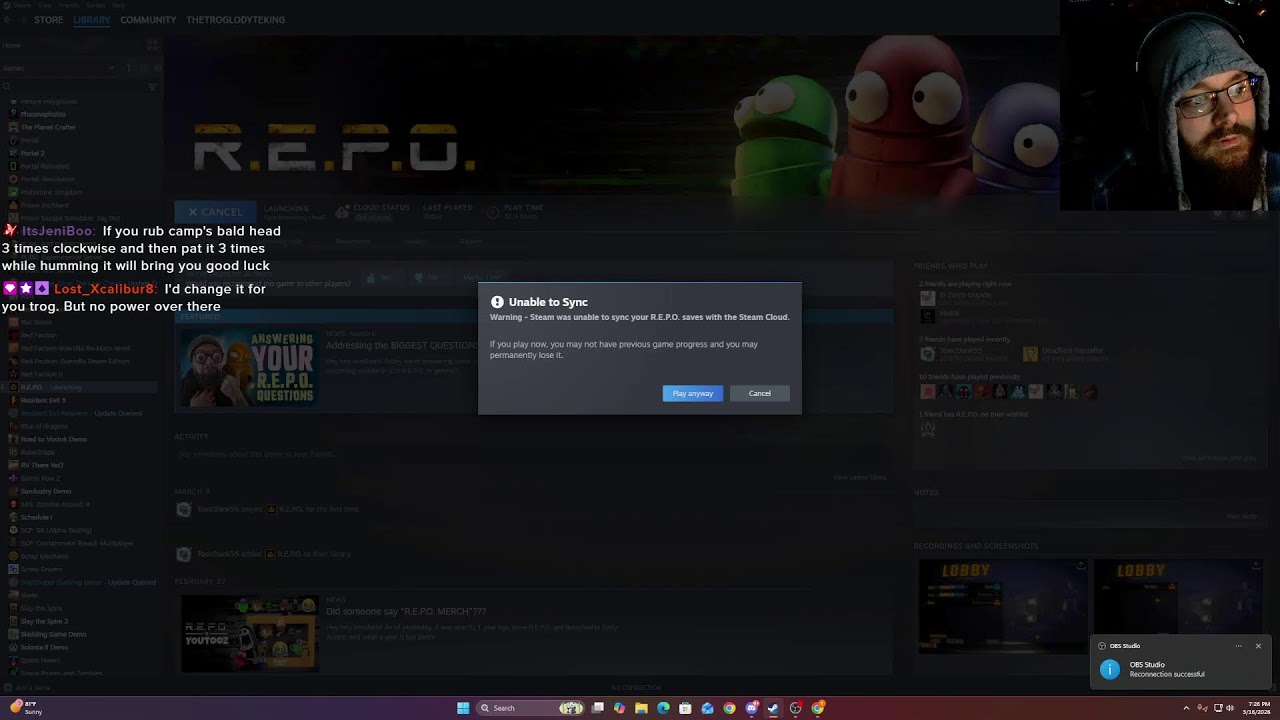The width and height of the screenshot is (1280, 720).
Task: Switch to Steam in the taskbar
Action: tap(773, 708)
